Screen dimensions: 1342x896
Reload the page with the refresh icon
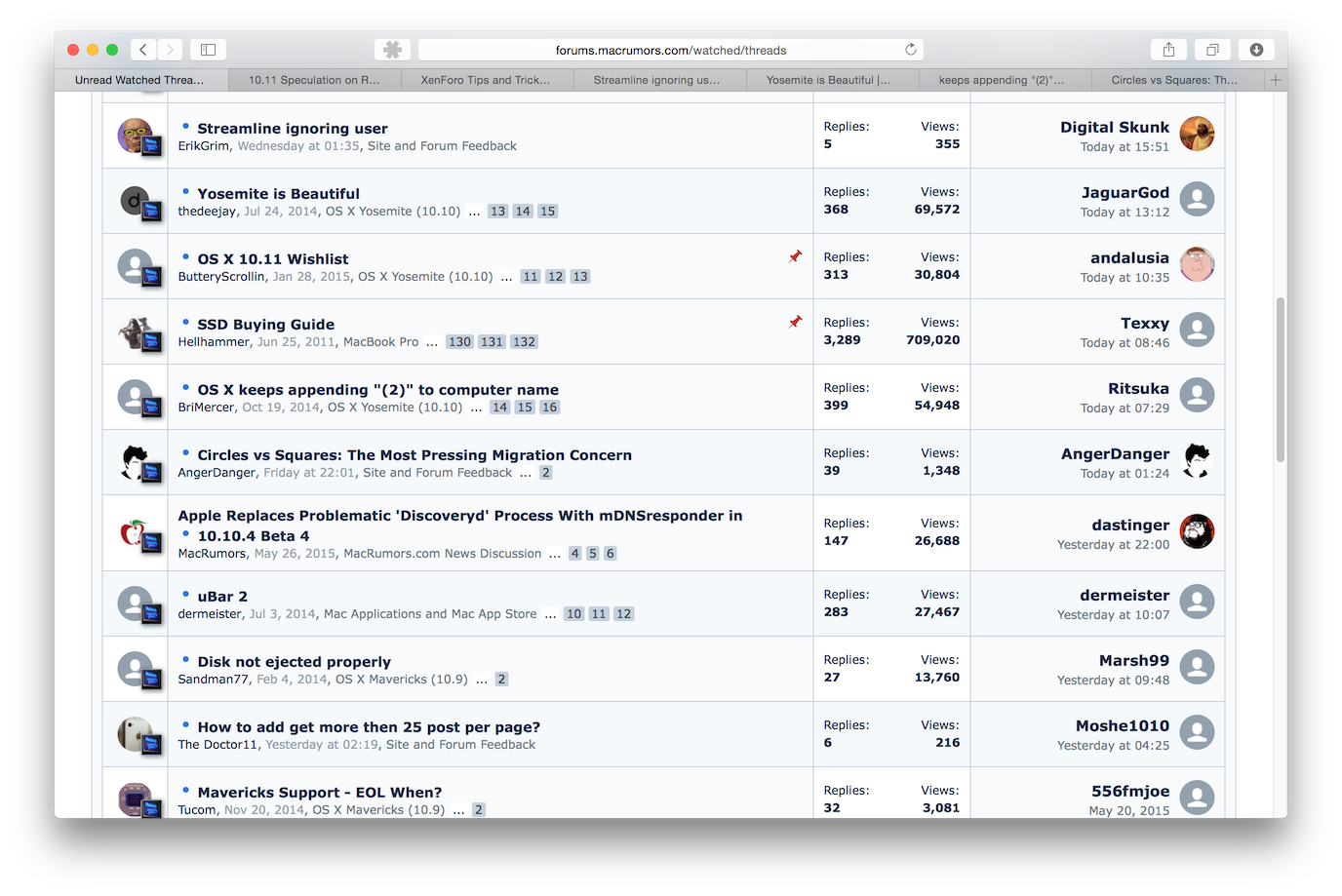911,50
